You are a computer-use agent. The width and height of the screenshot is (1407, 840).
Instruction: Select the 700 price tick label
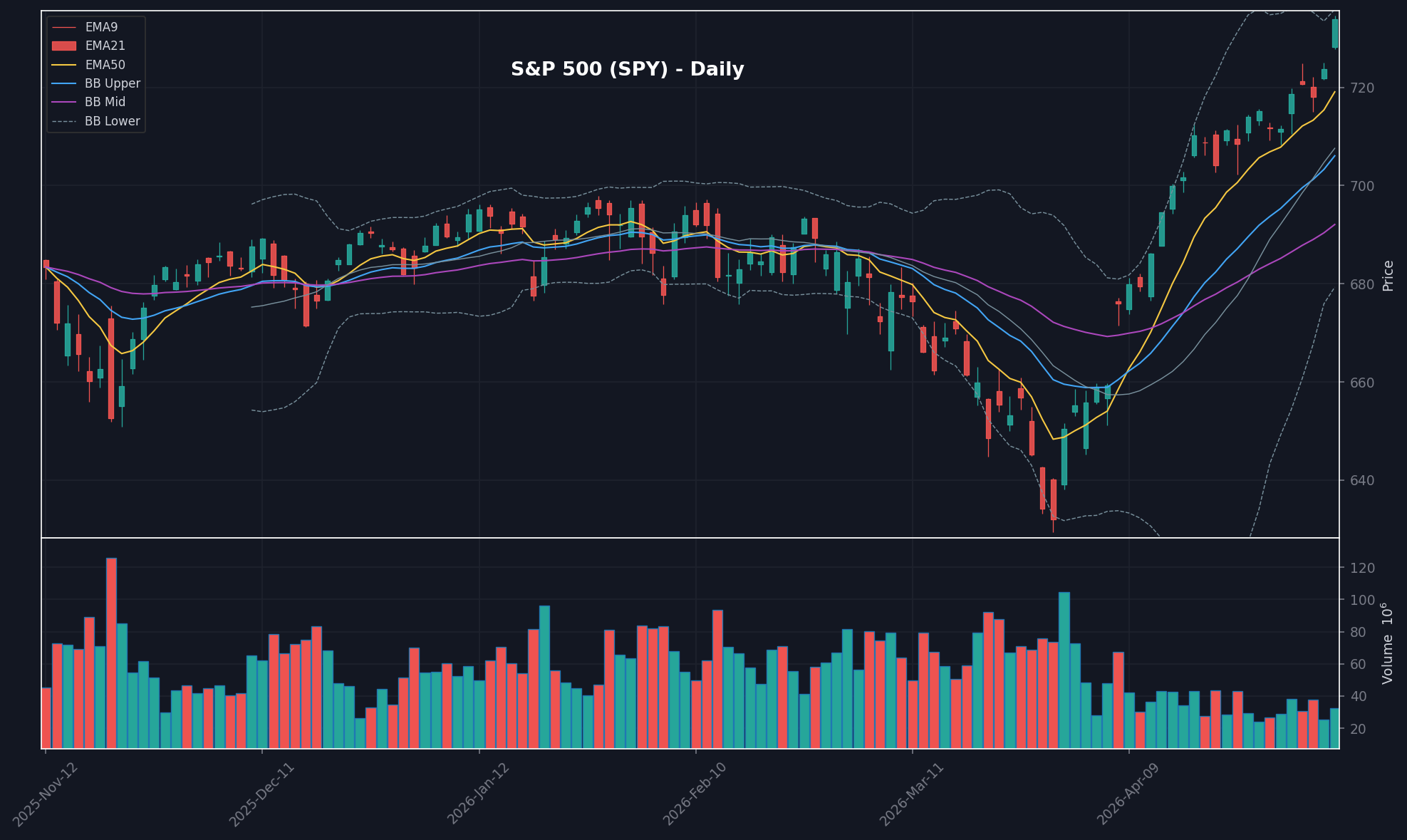tap(1361, 186)
